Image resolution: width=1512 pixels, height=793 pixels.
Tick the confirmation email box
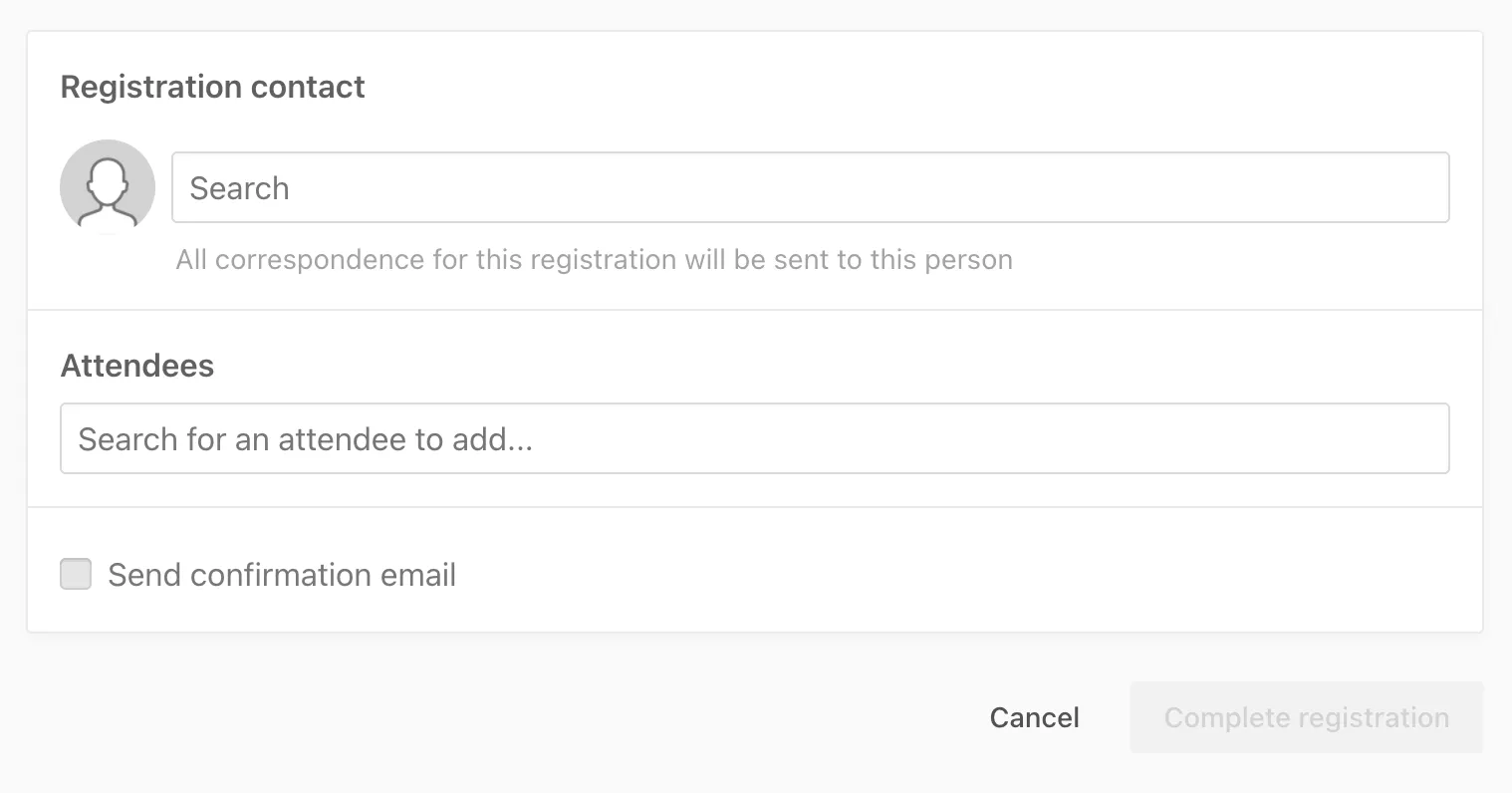[76, 575]
